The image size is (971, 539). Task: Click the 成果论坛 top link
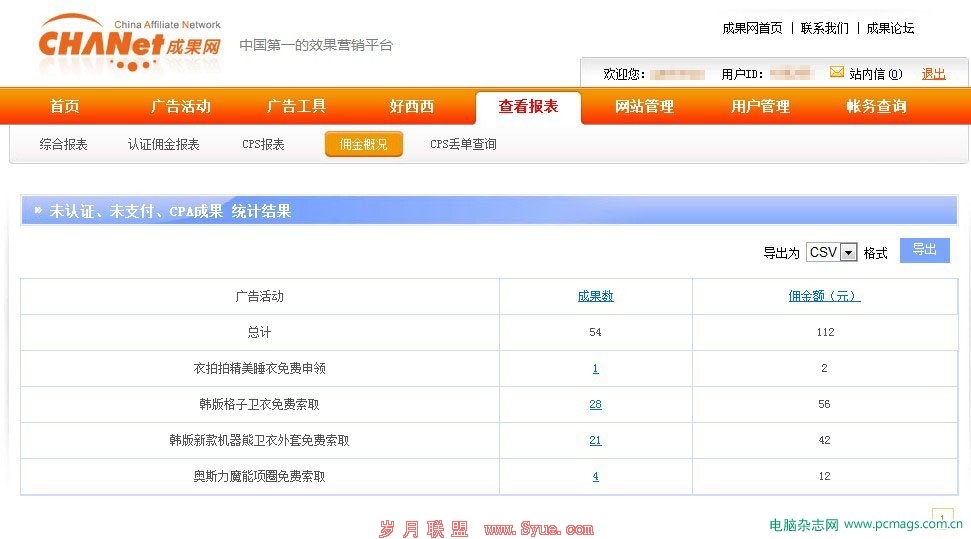(890, 28)
